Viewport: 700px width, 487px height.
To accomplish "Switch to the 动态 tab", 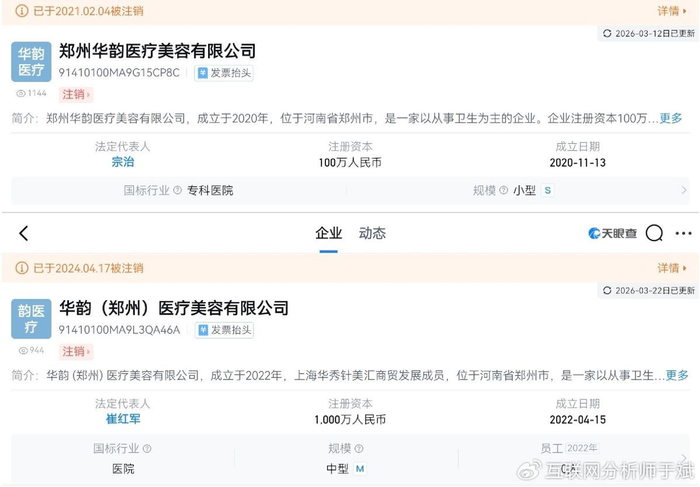I will coord(372,233).
